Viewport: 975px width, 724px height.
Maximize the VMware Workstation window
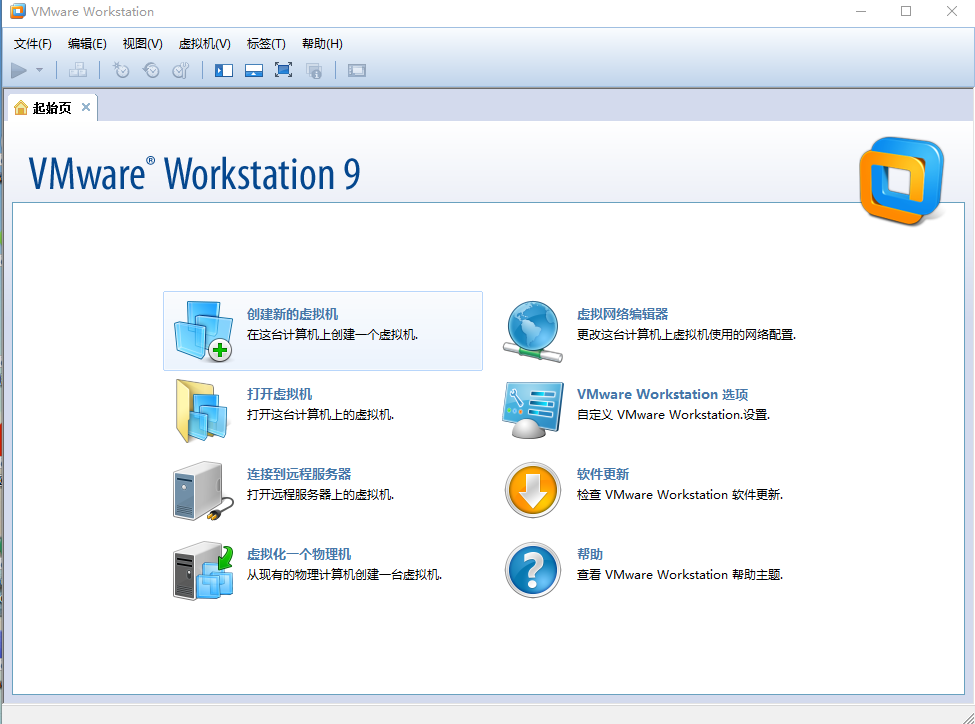point(906,11)
